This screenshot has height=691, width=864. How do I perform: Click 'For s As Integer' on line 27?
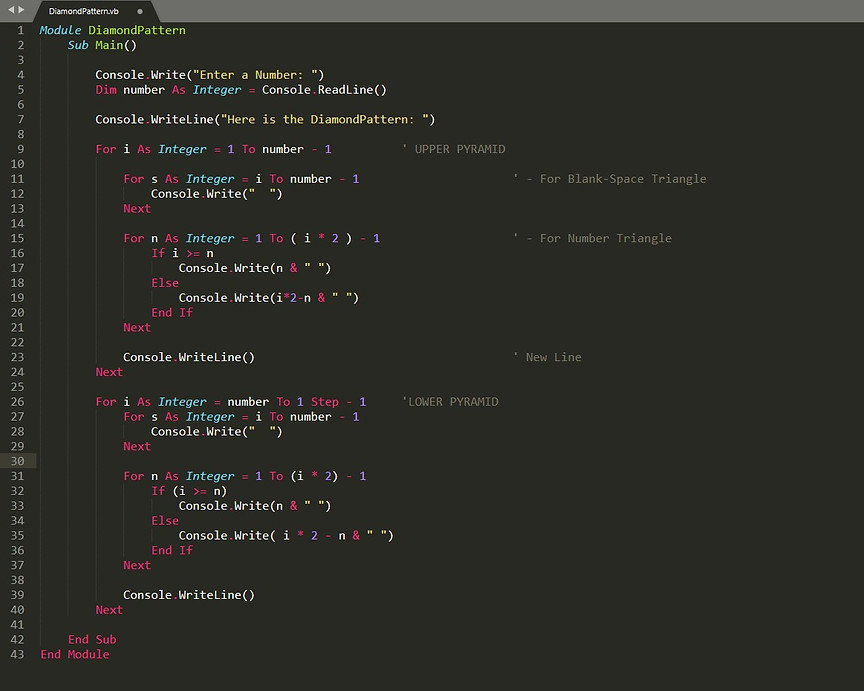[x=179, y=417]
